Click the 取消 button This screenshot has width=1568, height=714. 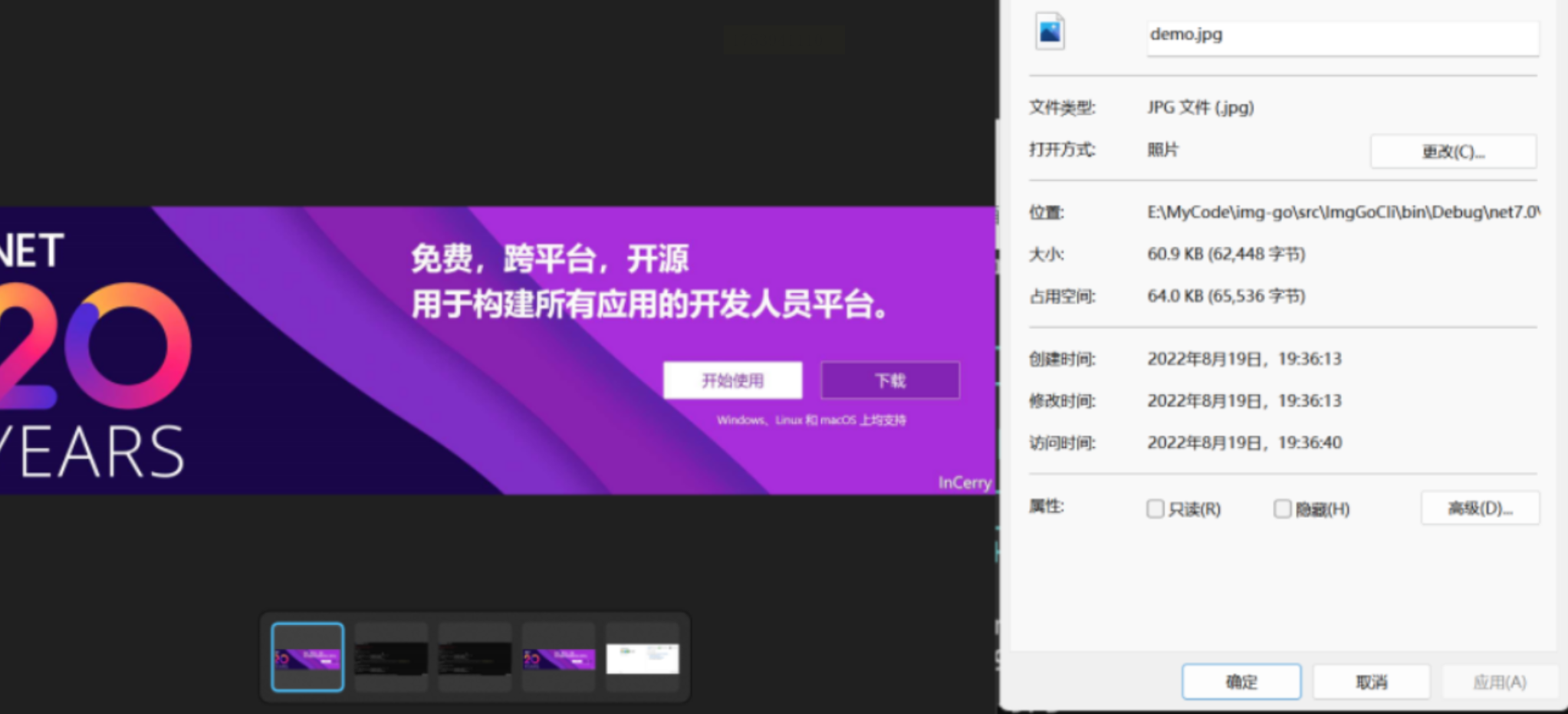coord(1372,682)
